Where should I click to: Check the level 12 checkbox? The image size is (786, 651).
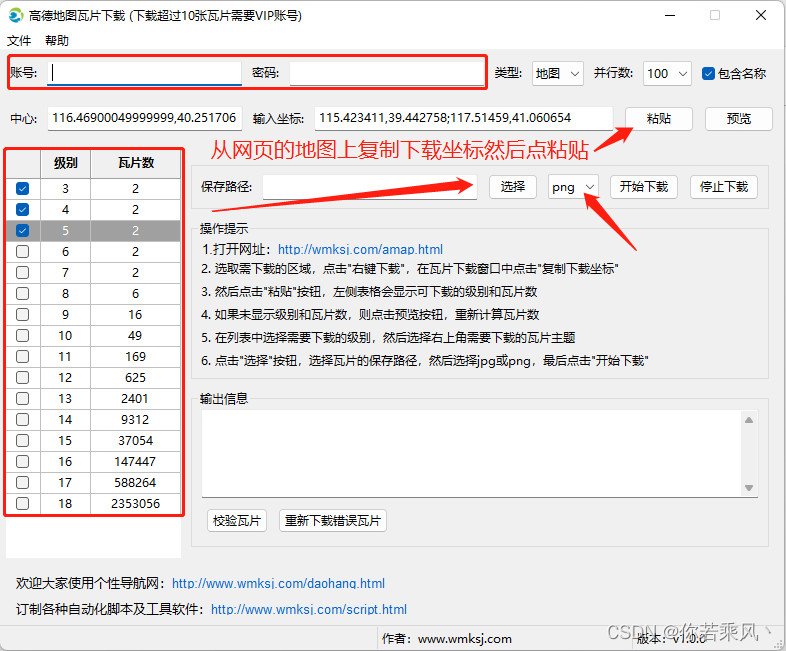click(23, 377)
